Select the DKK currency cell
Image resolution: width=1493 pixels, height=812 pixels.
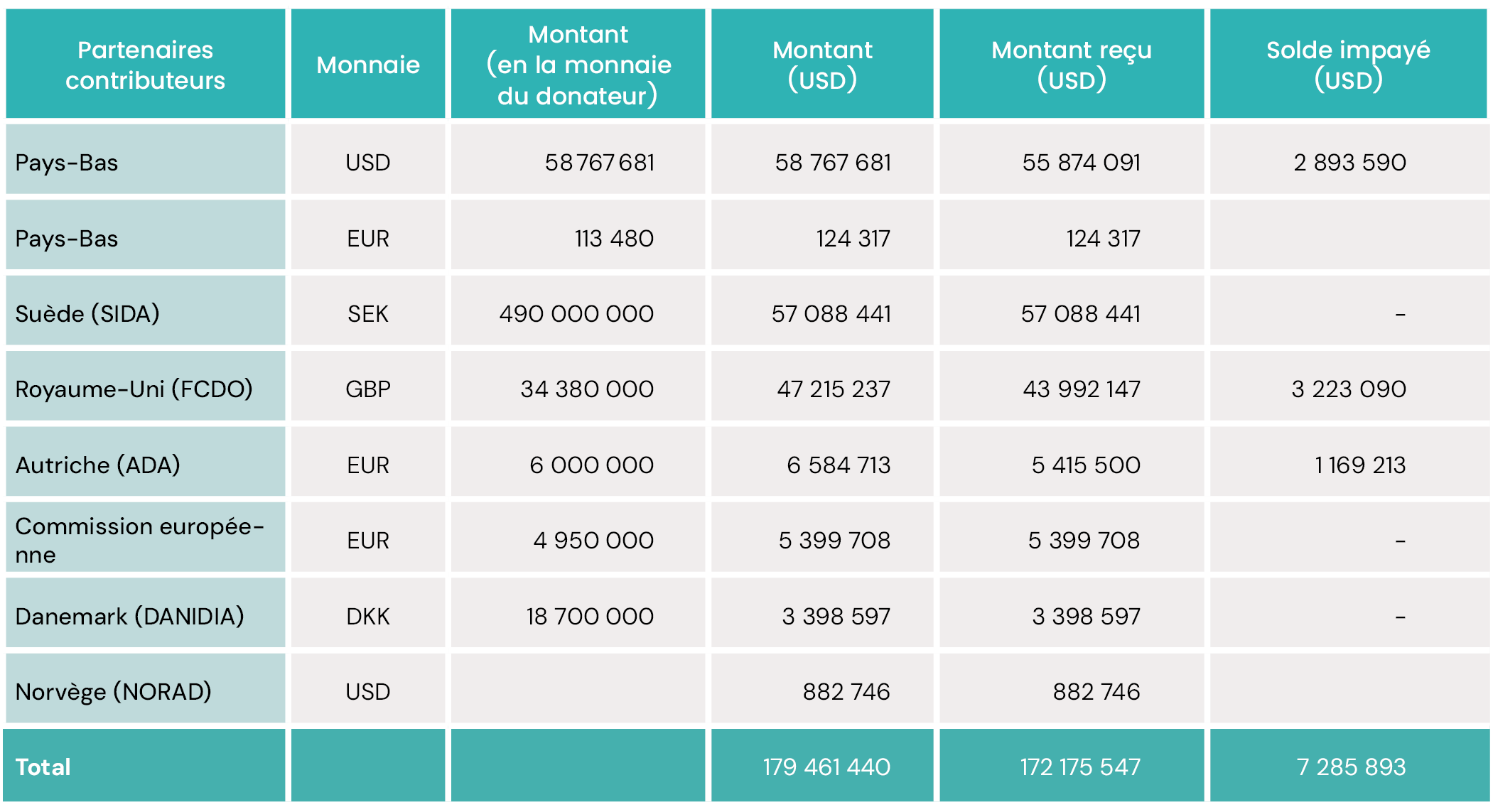[x=368, y=616]
